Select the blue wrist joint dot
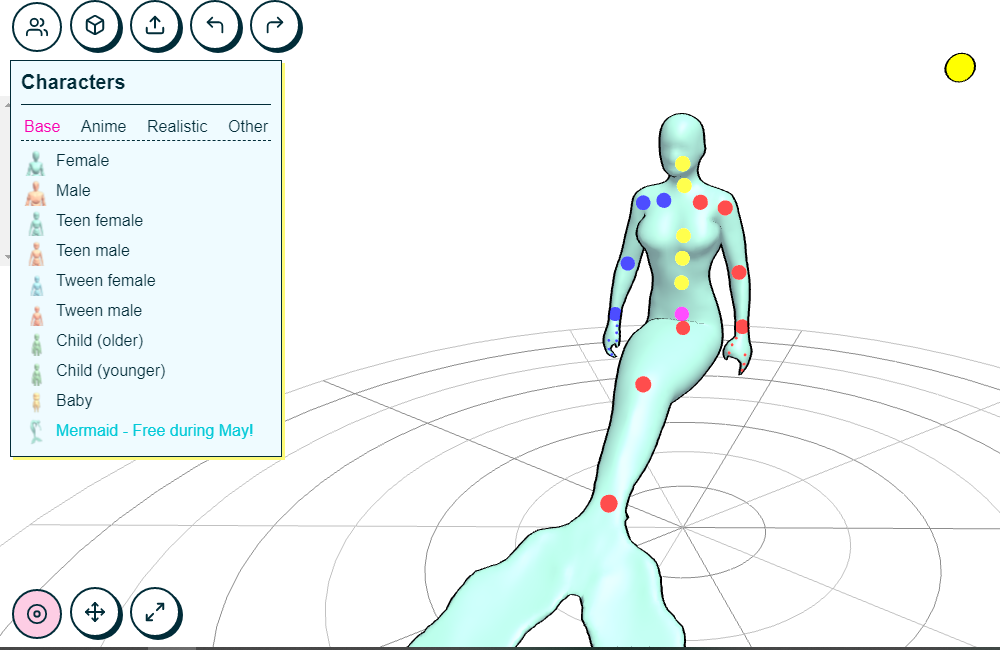The height and width of the screenshot is (650, 1000). [615, 314]
